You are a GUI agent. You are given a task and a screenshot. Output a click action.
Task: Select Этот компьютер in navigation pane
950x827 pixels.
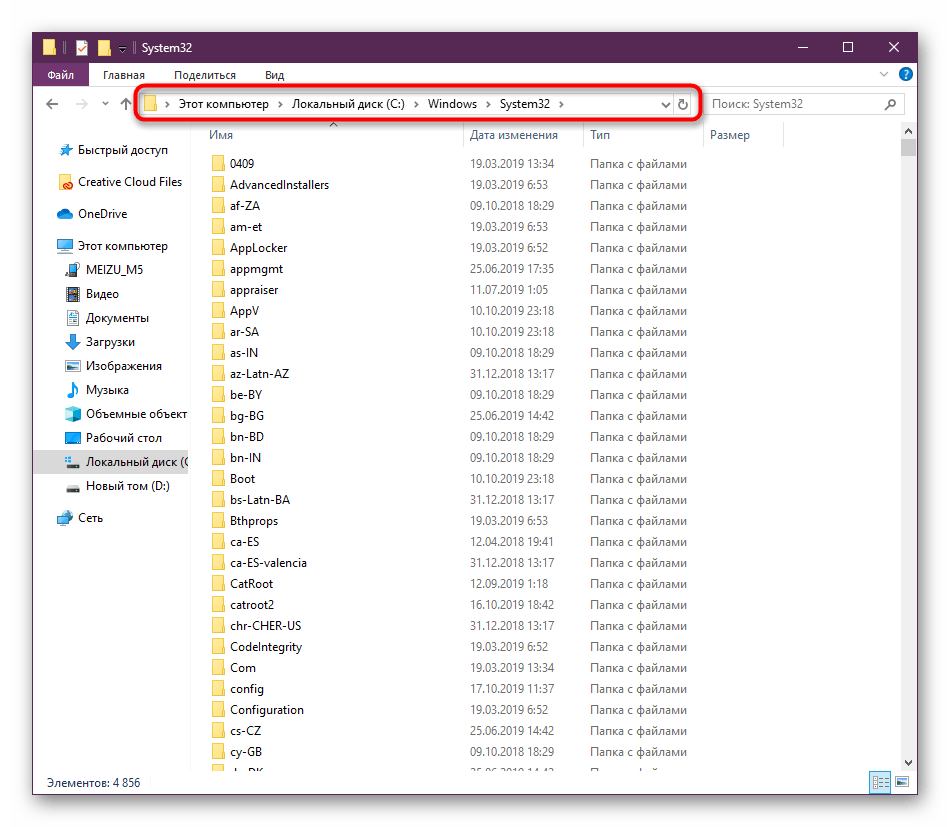tap(113, 246)
